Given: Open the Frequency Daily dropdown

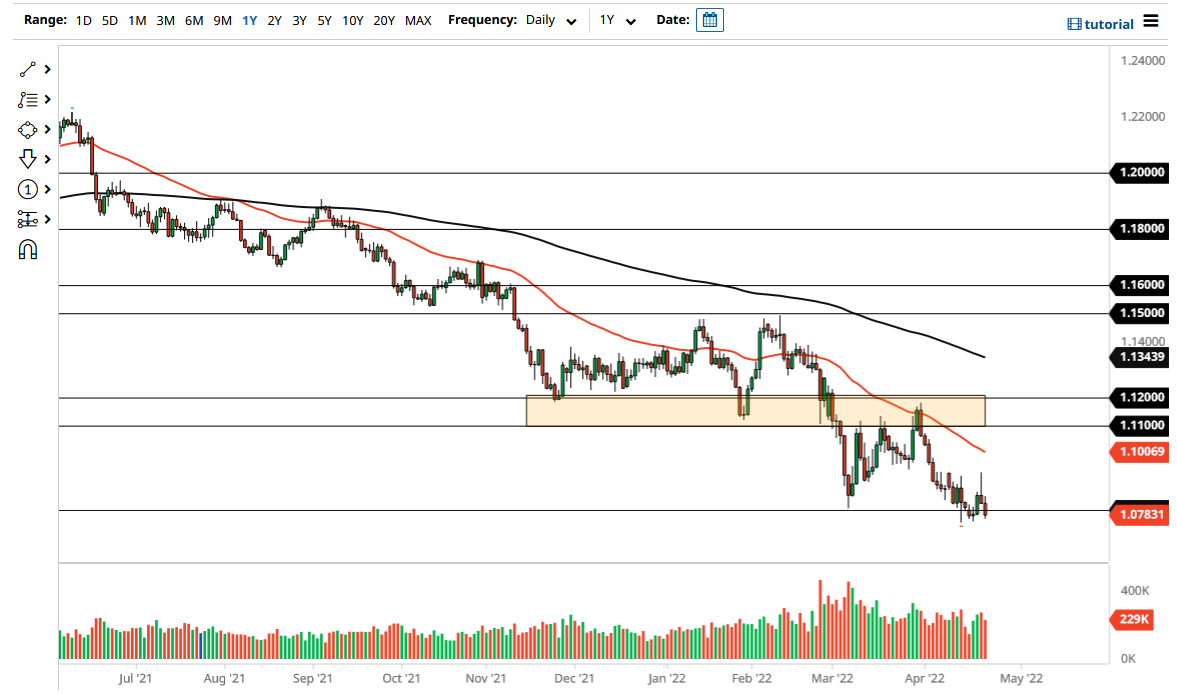Looking at the screenshot, I should [551, 20].
